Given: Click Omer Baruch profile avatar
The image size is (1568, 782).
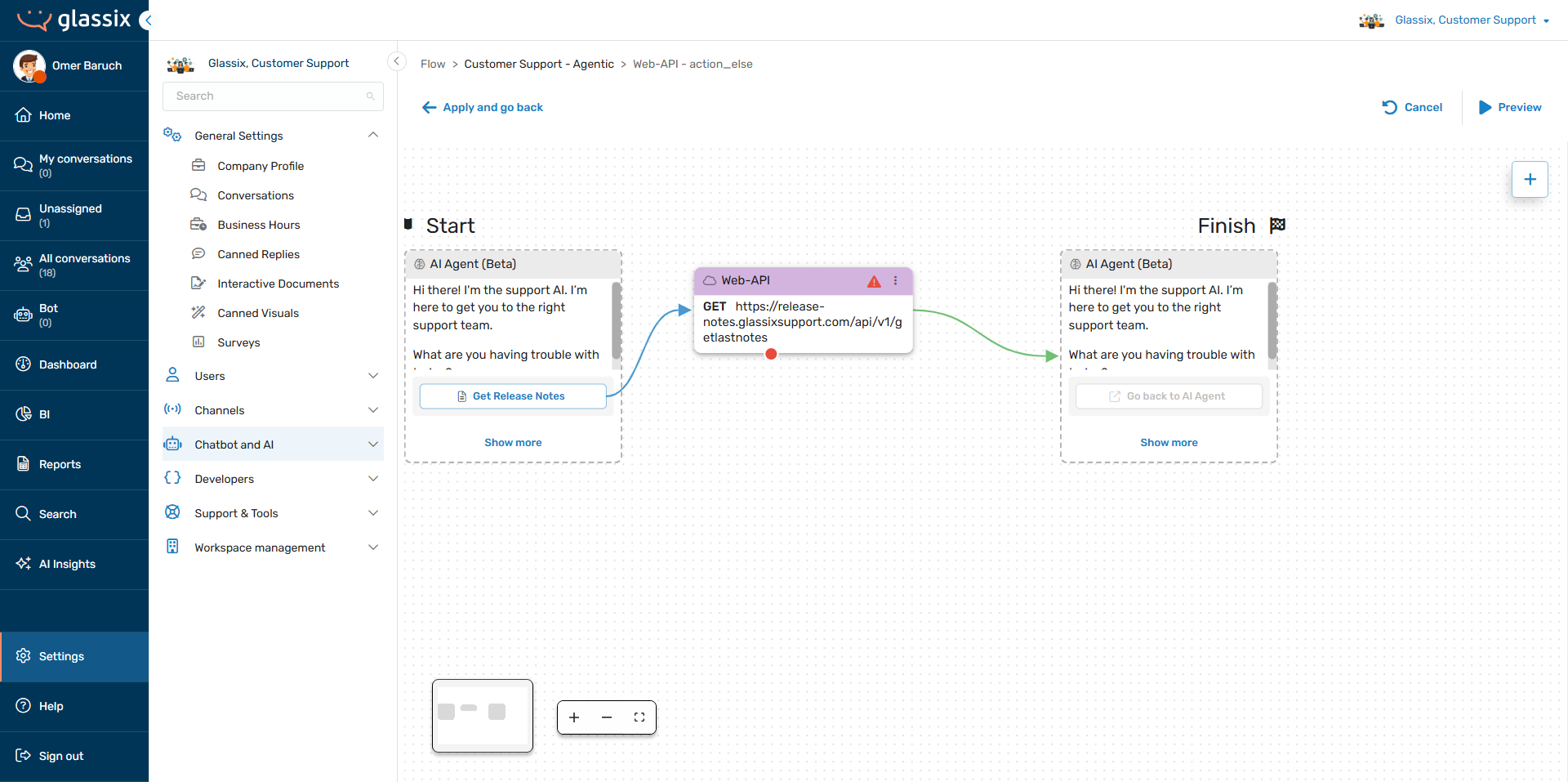Looking at the screenshot, I should coord(29,65).
